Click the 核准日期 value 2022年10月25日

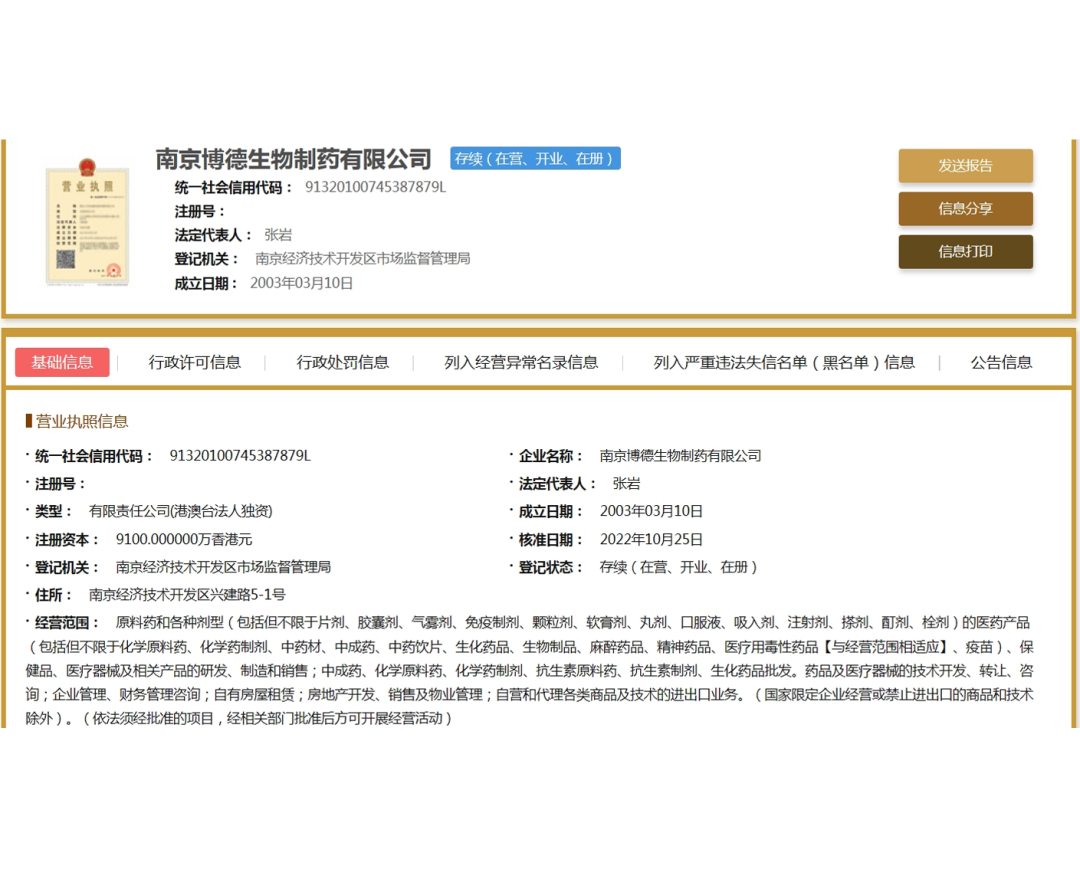point(651,539)
